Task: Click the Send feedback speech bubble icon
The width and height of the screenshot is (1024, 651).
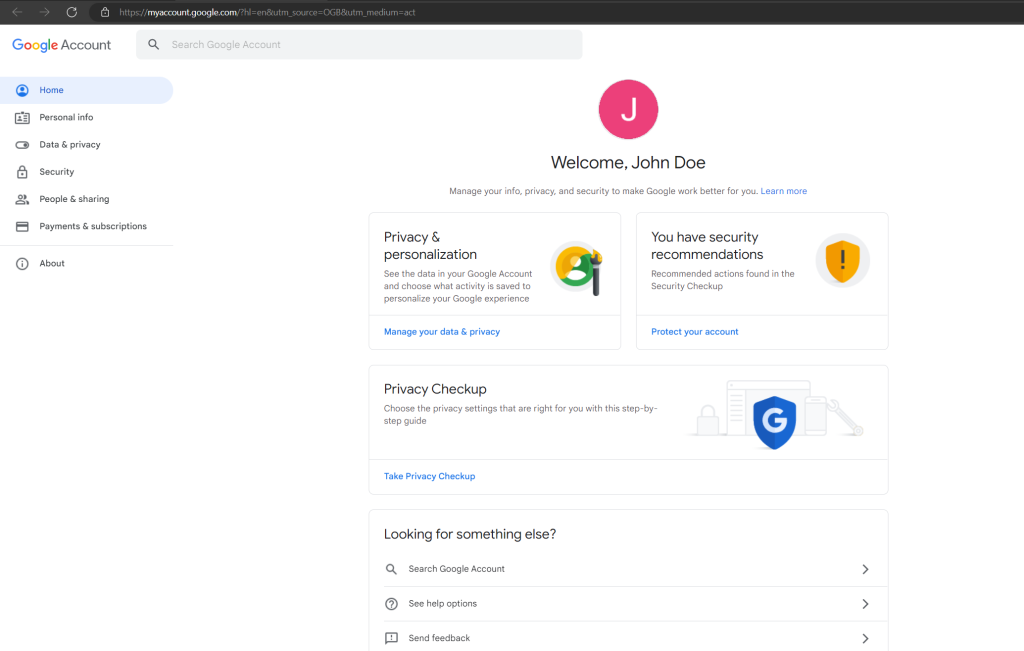Action: tap(391, 639)
